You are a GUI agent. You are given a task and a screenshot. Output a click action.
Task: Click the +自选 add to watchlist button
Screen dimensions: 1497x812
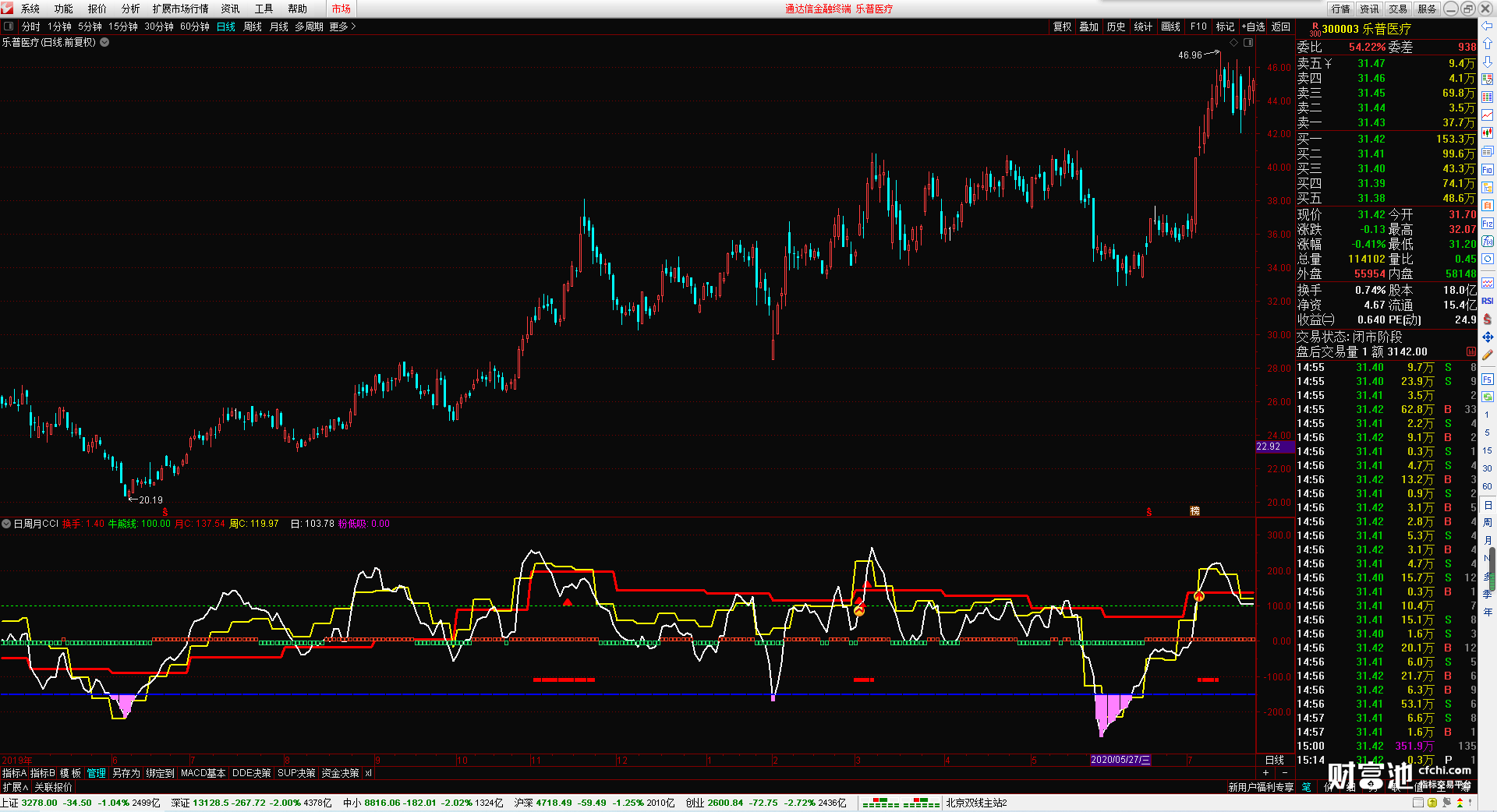coord(1253,26)
